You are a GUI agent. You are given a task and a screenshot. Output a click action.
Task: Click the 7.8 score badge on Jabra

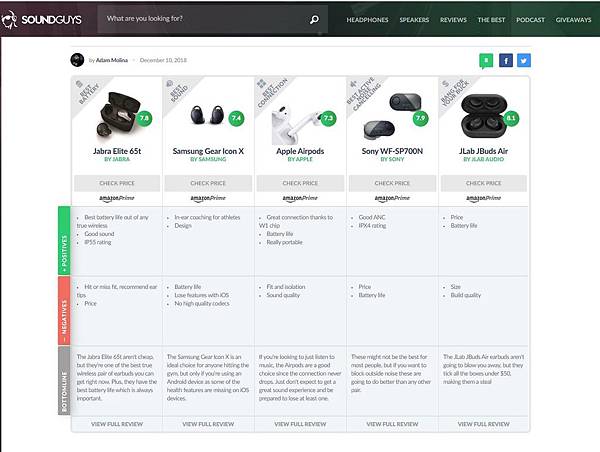point(144,118)
